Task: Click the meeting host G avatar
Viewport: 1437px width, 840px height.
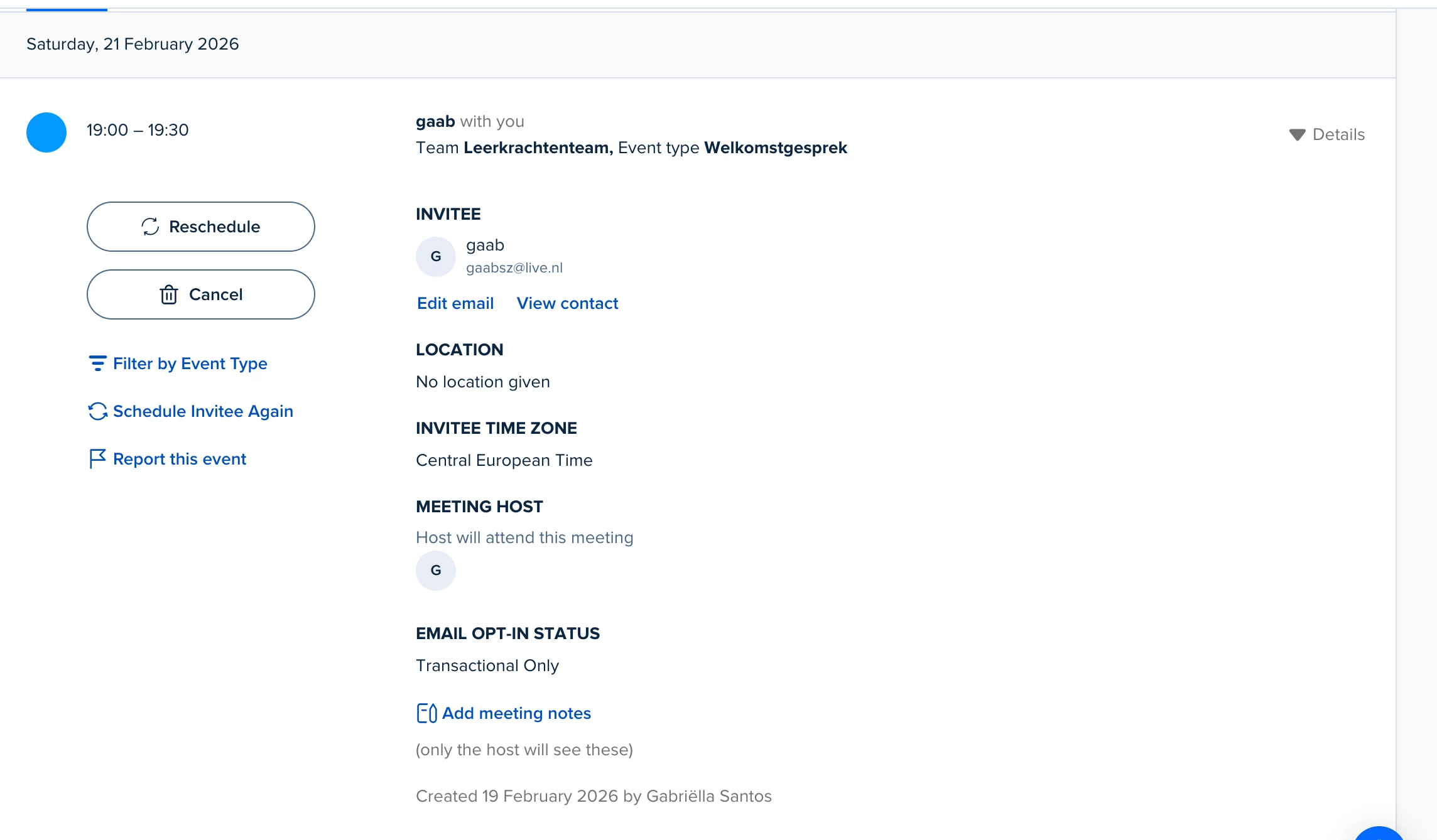Action: 436,571
